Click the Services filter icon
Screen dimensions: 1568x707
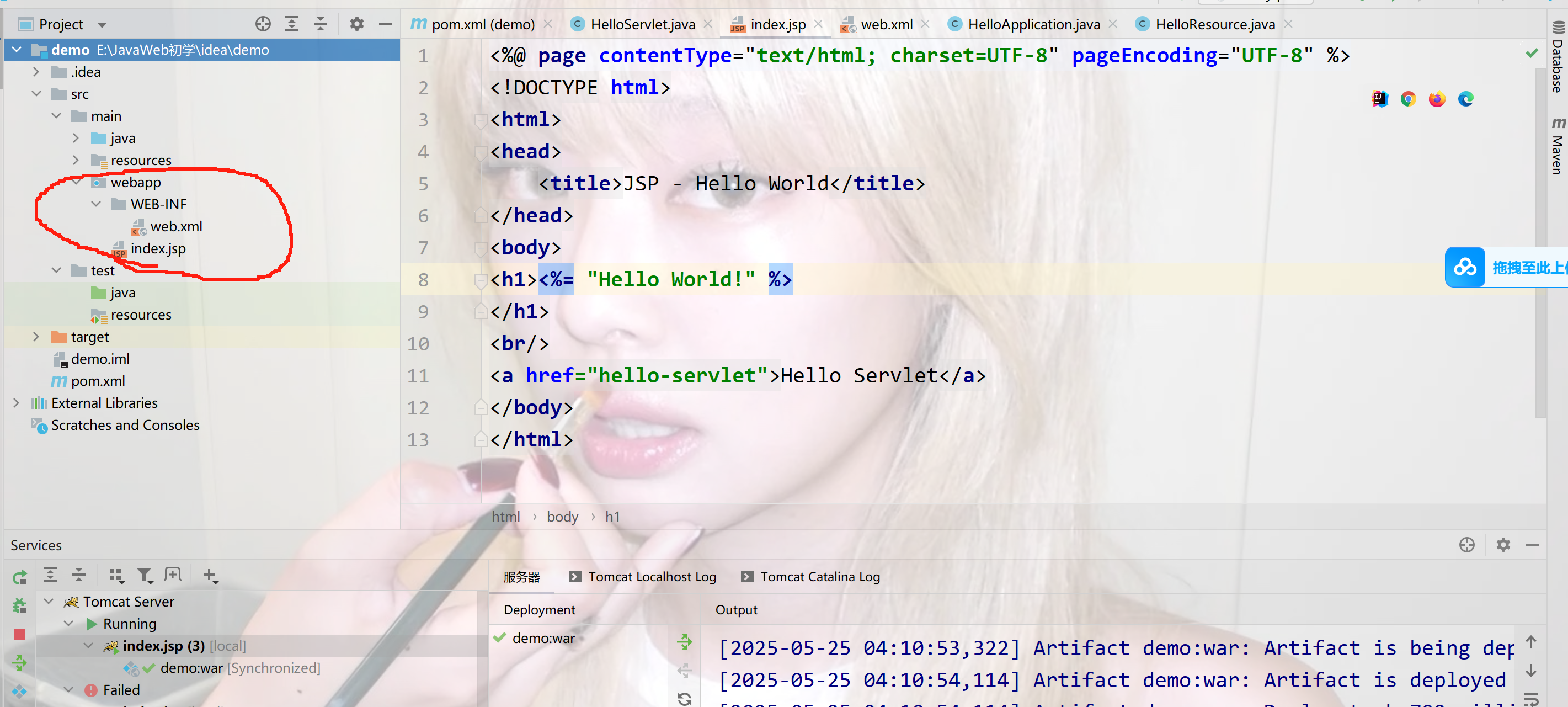(x=144, y=575)
